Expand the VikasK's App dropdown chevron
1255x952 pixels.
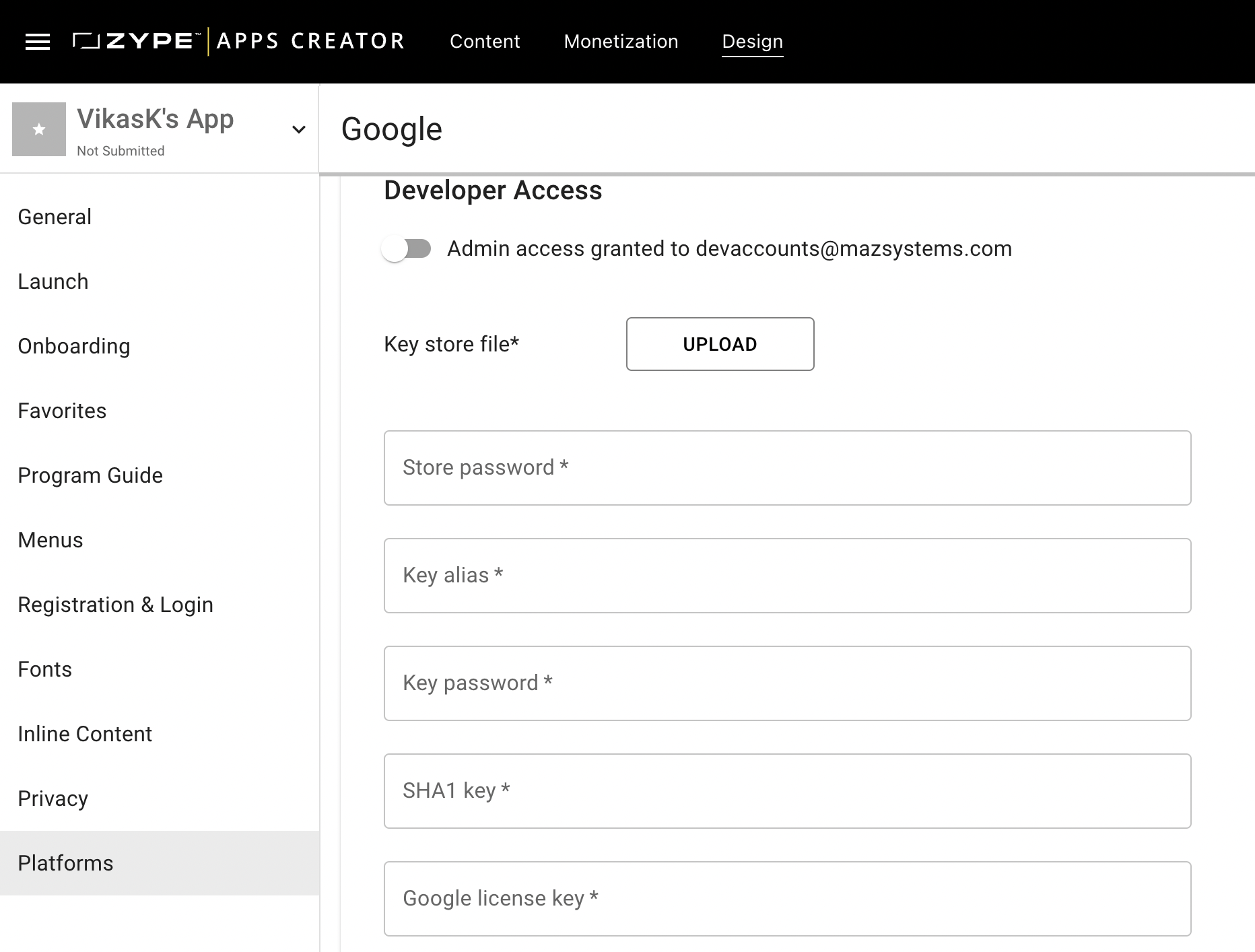299,129
